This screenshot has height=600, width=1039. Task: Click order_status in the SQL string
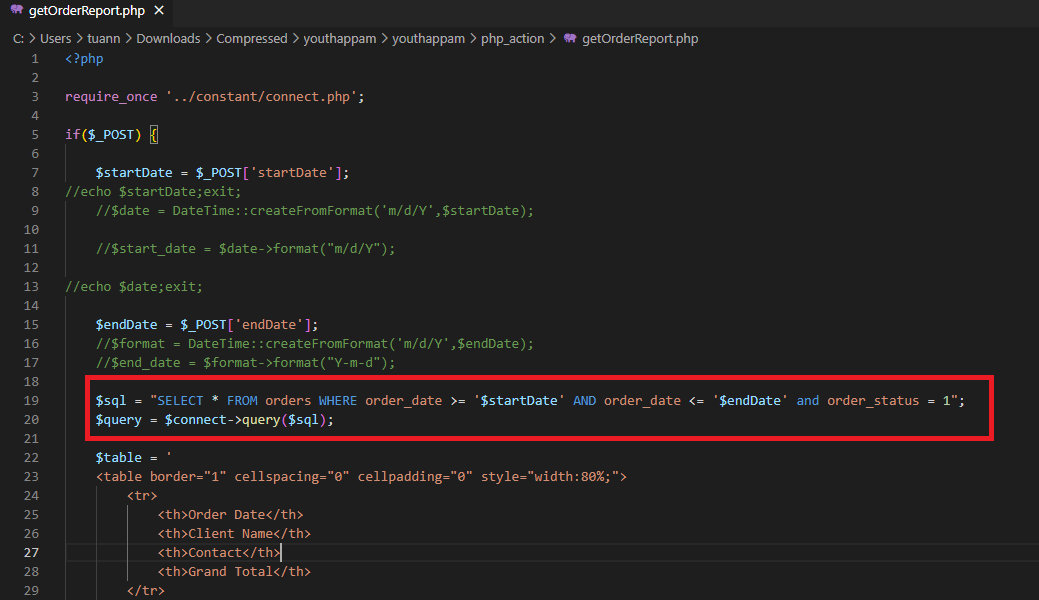[873, 400]
